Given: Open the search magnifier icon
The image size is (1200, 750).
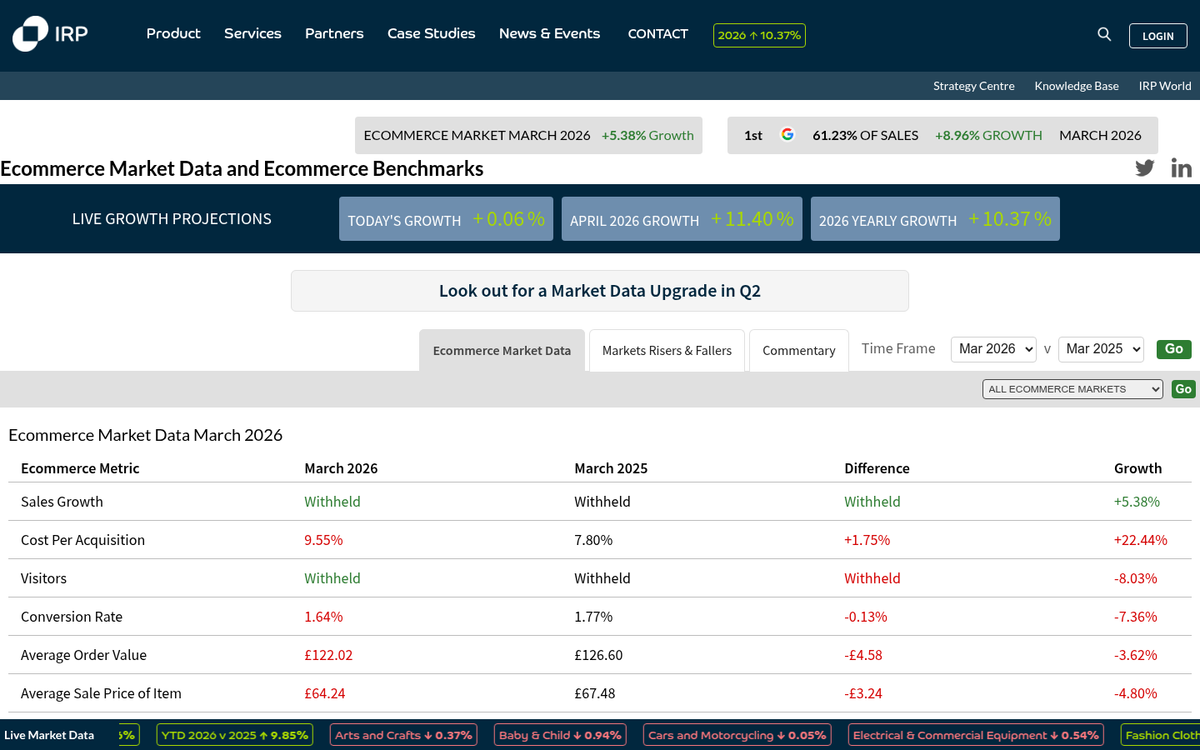Looking at the screenshot, I should 1104,34.
